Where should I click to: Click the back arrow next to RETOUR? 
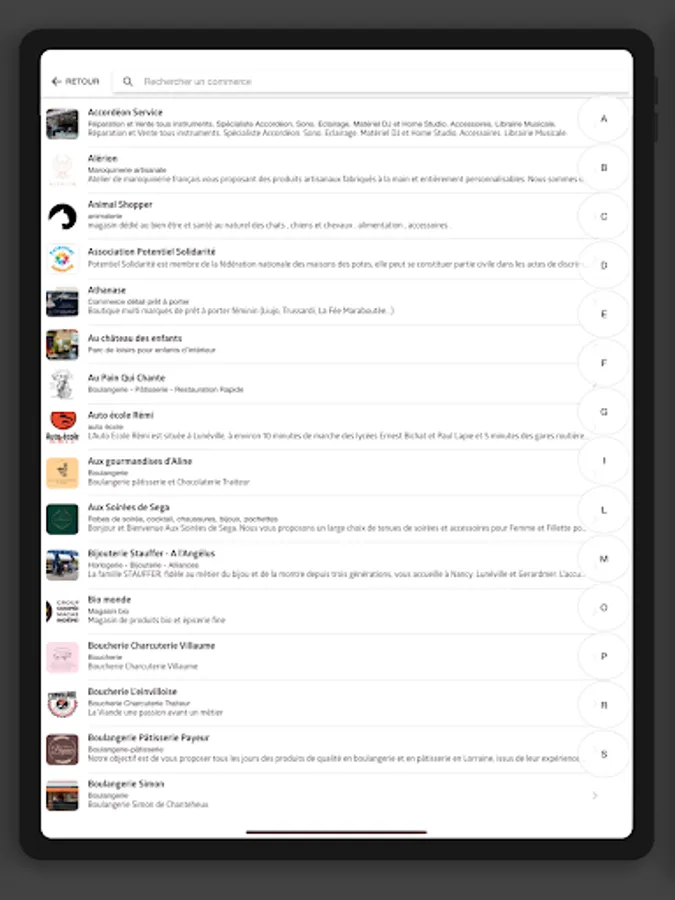(x=56, y=82)
